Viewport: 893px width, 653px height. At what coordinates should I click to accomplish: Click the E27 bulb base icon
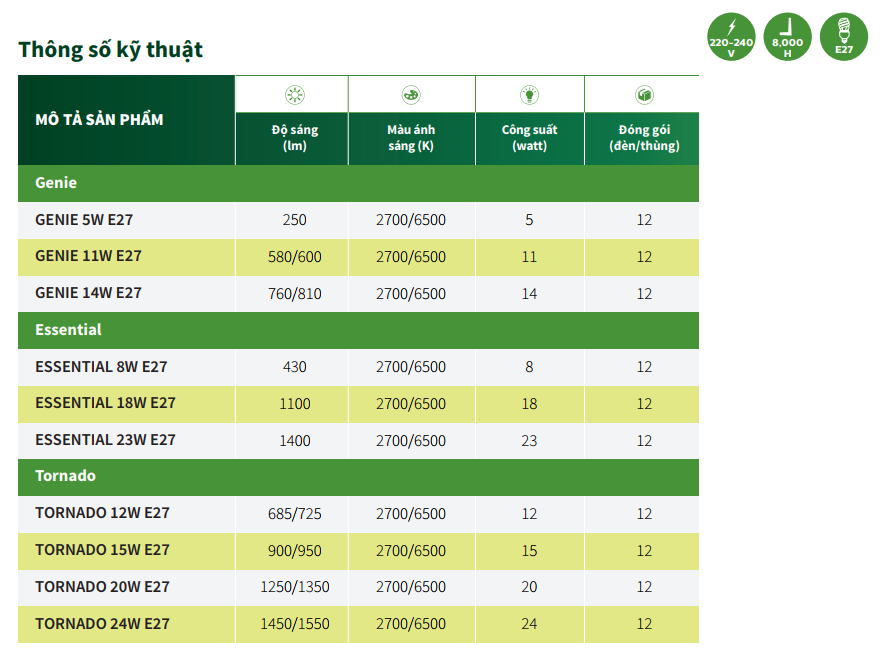[x=844, y=37]
